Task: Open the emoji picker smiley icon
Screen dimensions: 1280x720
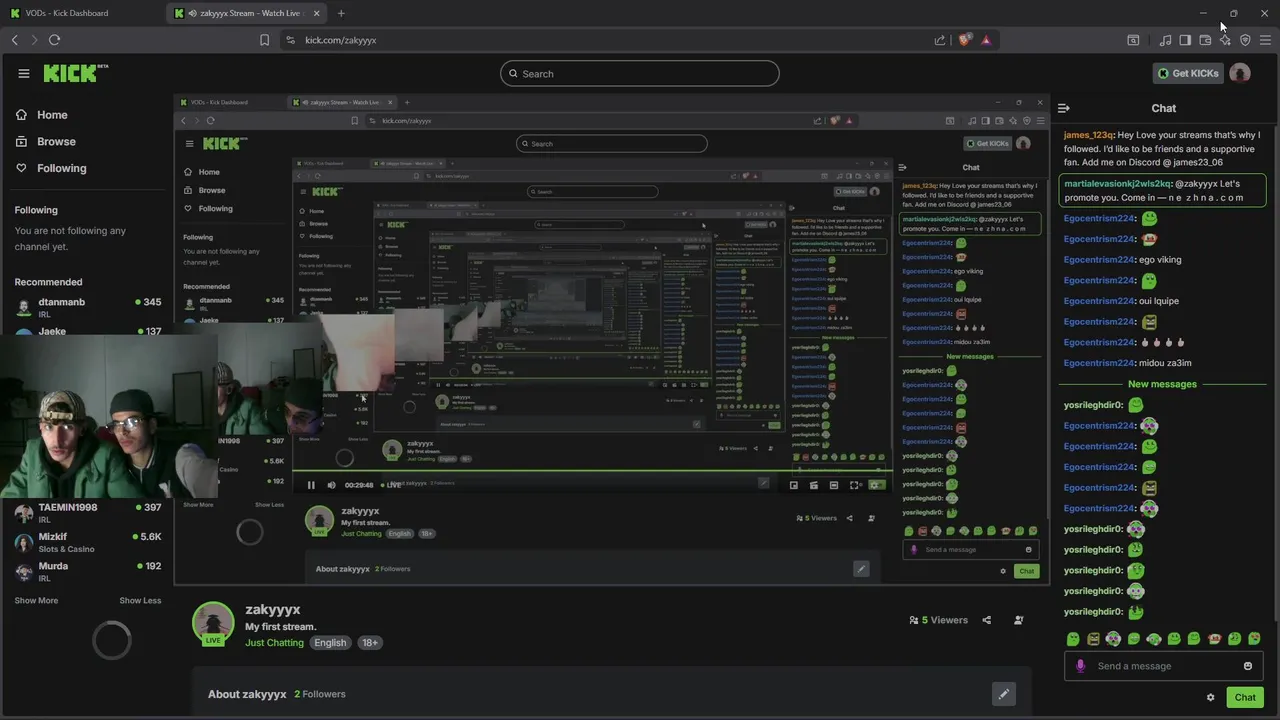Action: [1248, 666]
